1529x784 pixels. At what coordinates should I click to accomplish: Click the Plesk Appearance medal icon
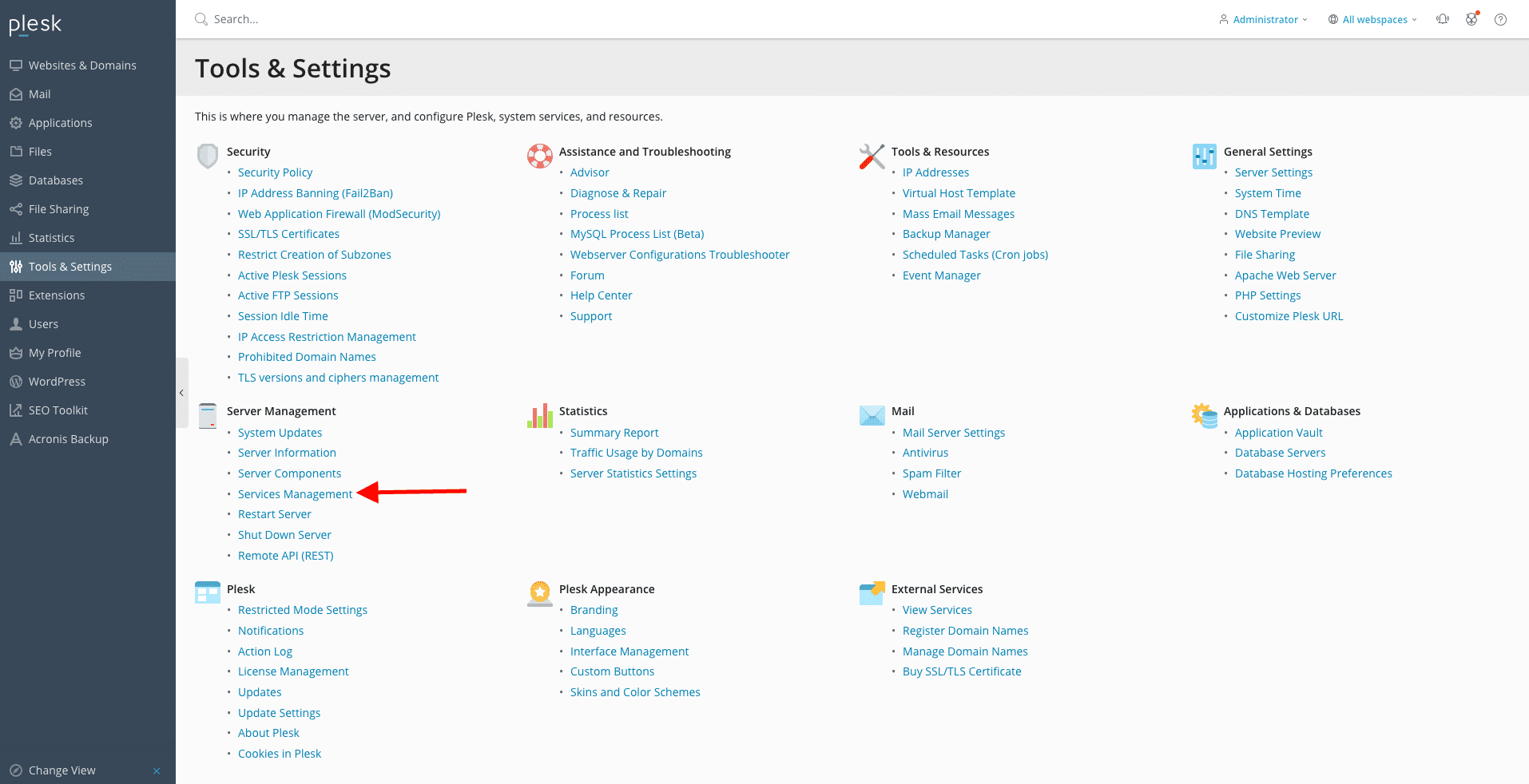click(540, 593)
